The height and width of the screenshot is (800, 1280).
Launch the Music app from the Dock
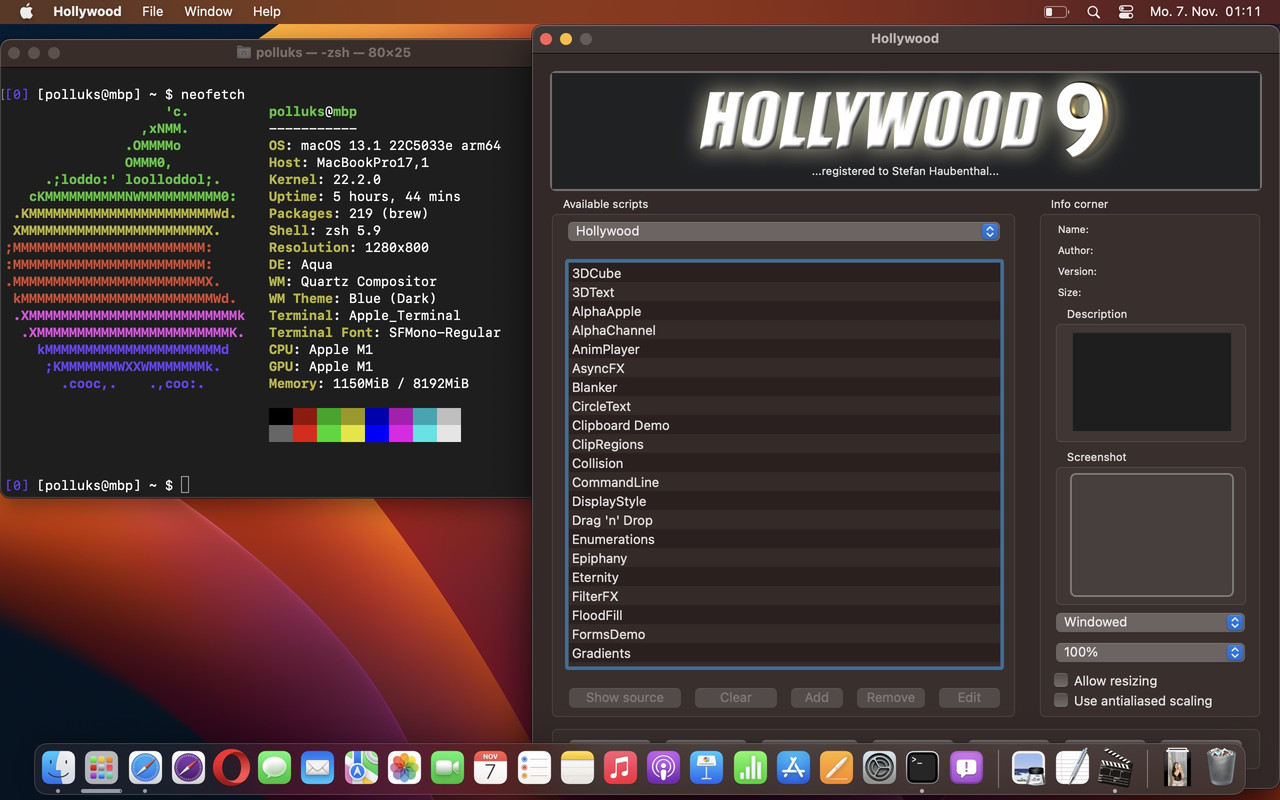(620, 768)
